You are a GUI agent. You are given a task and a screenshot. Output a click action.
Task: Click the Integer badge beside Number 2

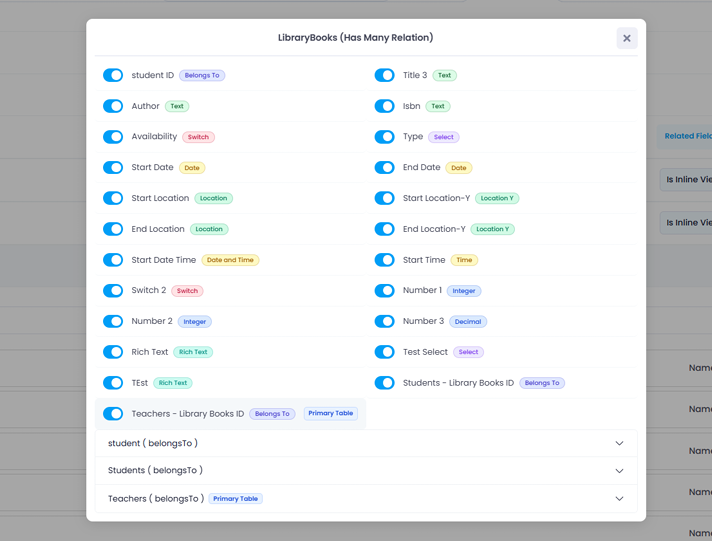[195, 322]
